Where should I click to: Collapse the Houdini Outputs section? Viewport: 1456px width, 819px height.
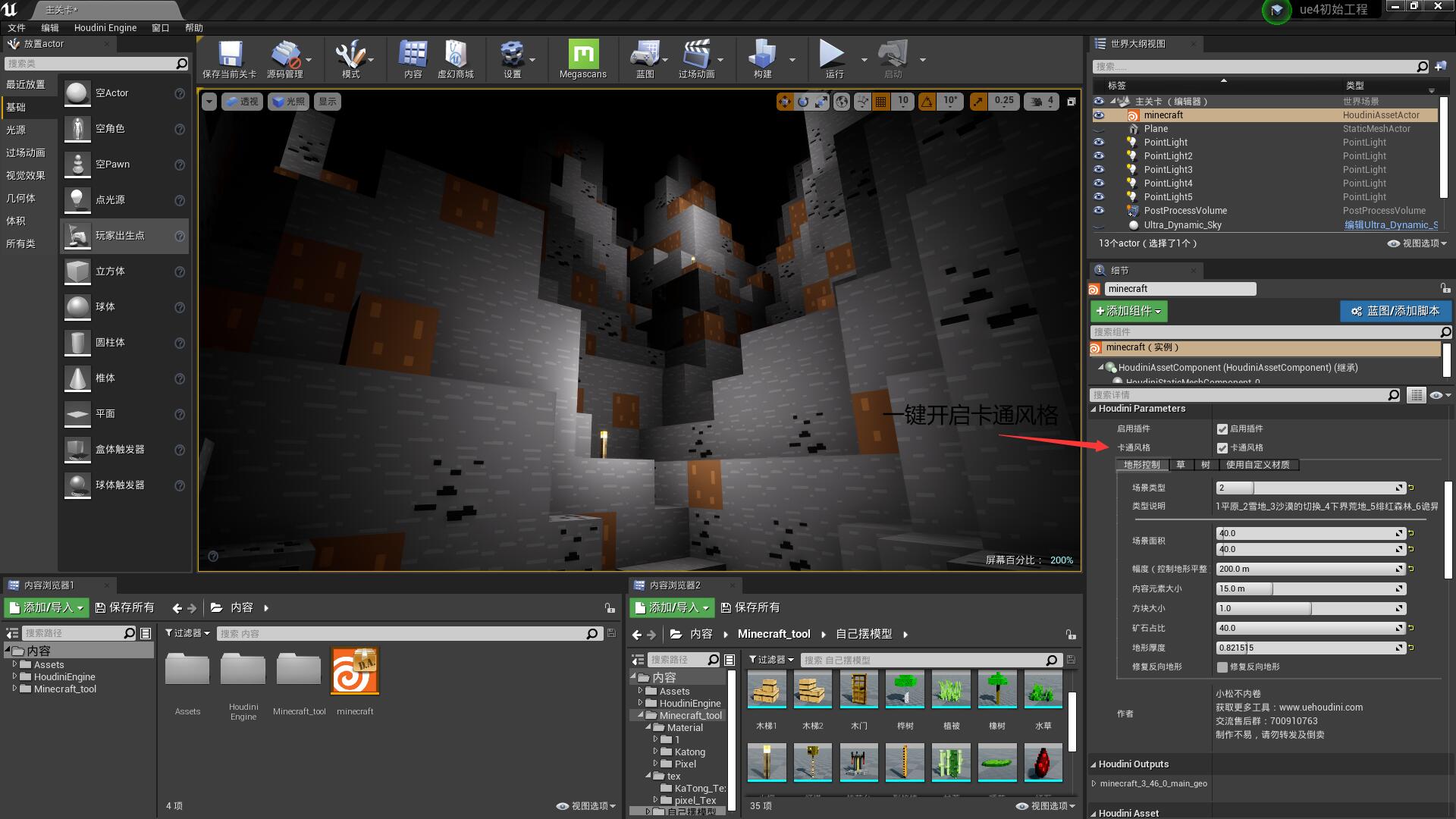point(1094,764)
